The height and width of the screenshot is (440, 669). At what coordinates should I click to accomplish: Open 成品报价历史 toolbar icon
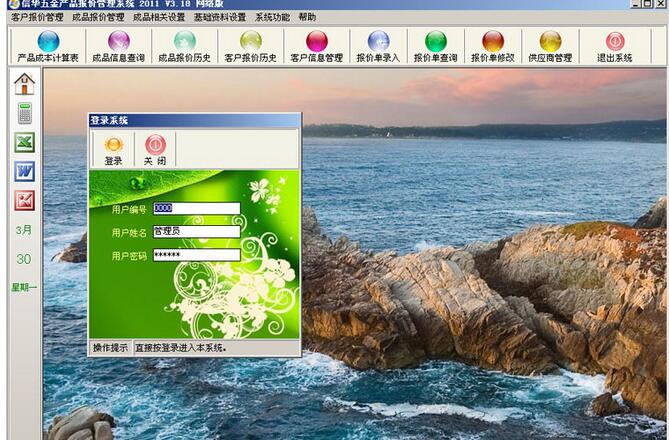click(x=184, y=47)
